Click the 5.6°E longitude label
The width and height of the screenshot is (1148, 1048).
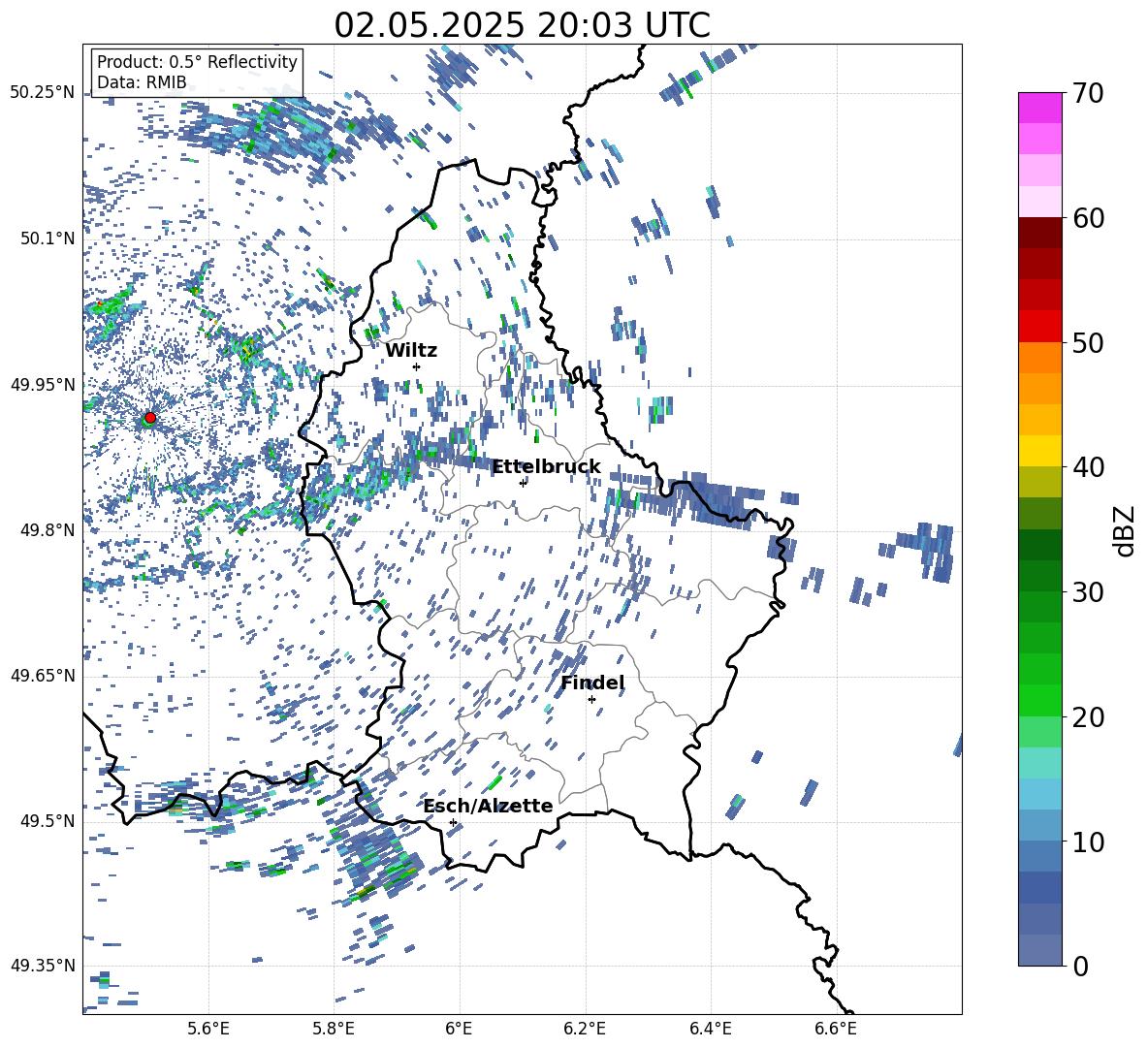[208, 1029]
